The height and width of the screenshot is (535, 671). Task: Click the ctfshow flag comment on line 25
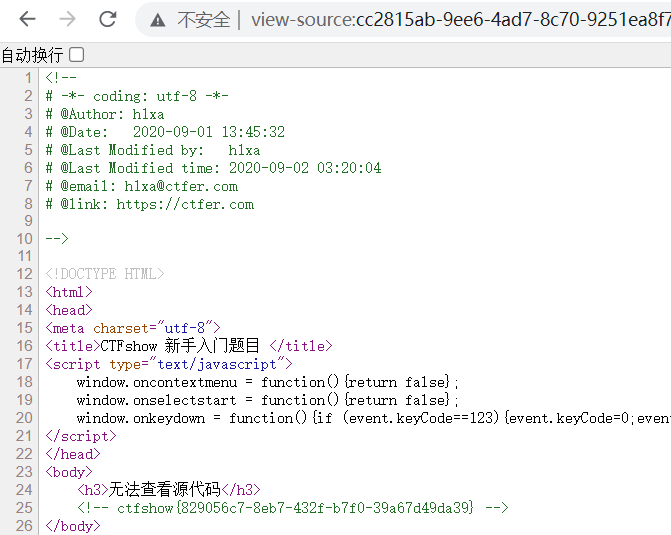[293, 508]
